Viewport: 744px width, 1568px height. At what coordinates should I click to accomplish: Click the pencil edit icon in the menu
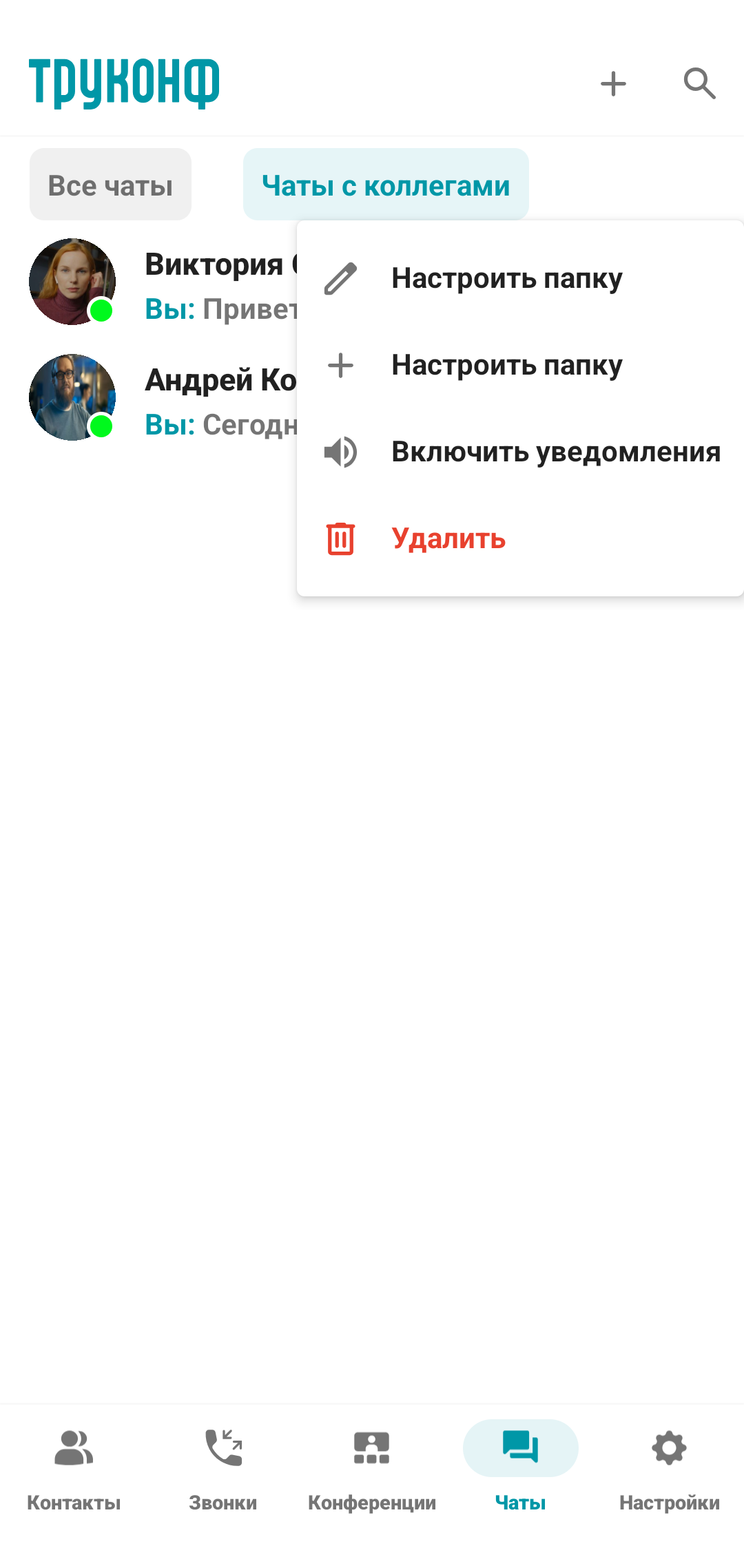tap(340, 278)
